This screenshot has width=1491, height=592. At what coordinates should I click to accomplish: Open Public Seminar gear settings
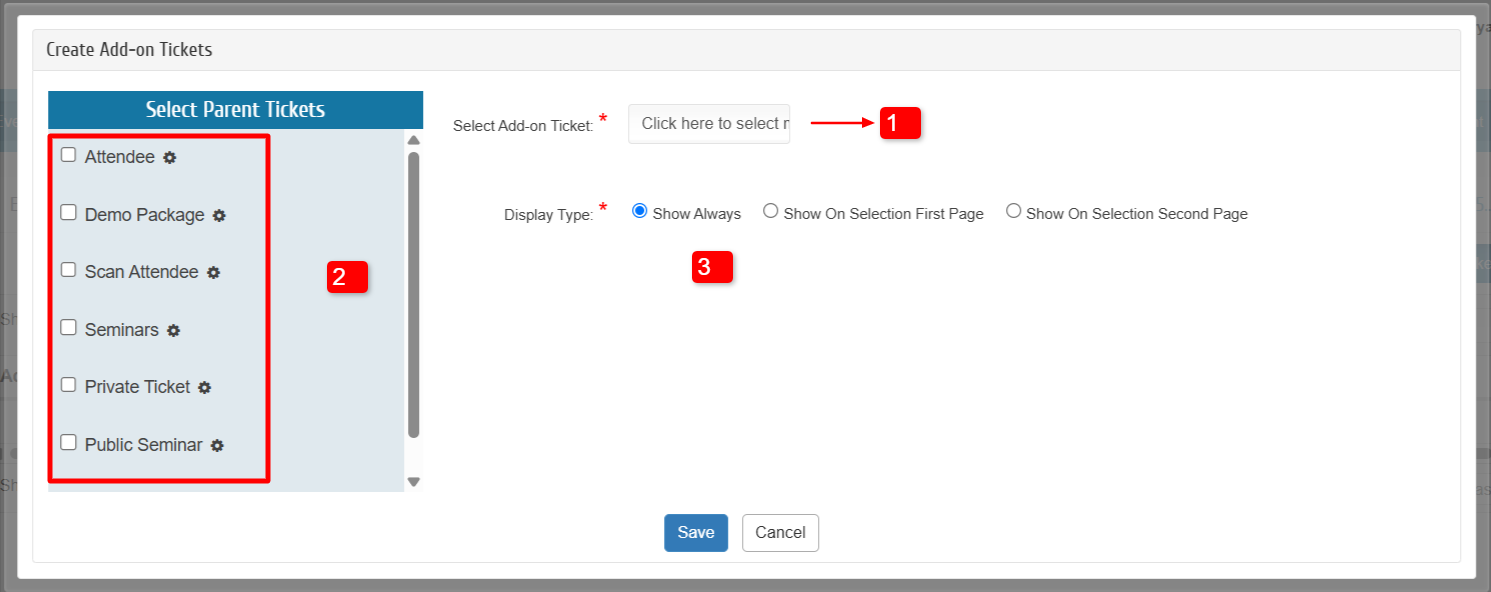pos(217,446)
